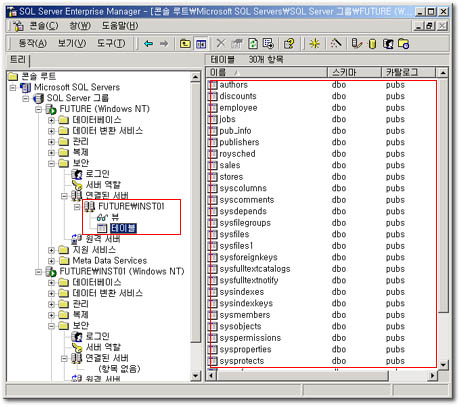The width and height of the screenshot is (460, 406).
Task: Click the table icon beside publishers
Action: (212, 142)
